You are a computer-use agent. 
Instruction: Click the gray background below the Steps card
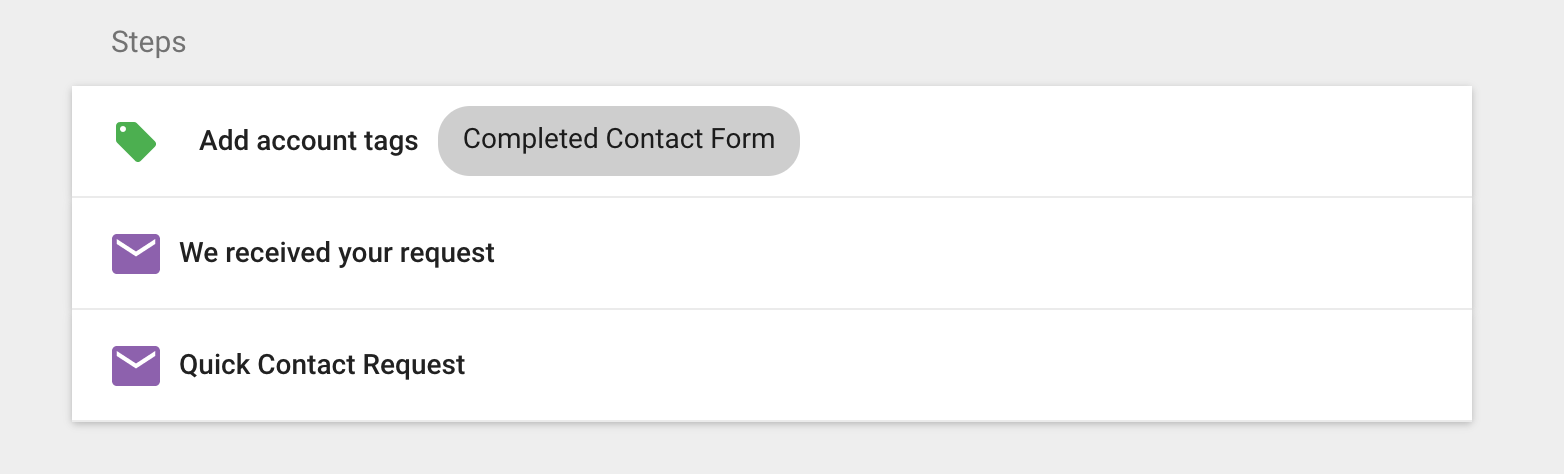772,450
